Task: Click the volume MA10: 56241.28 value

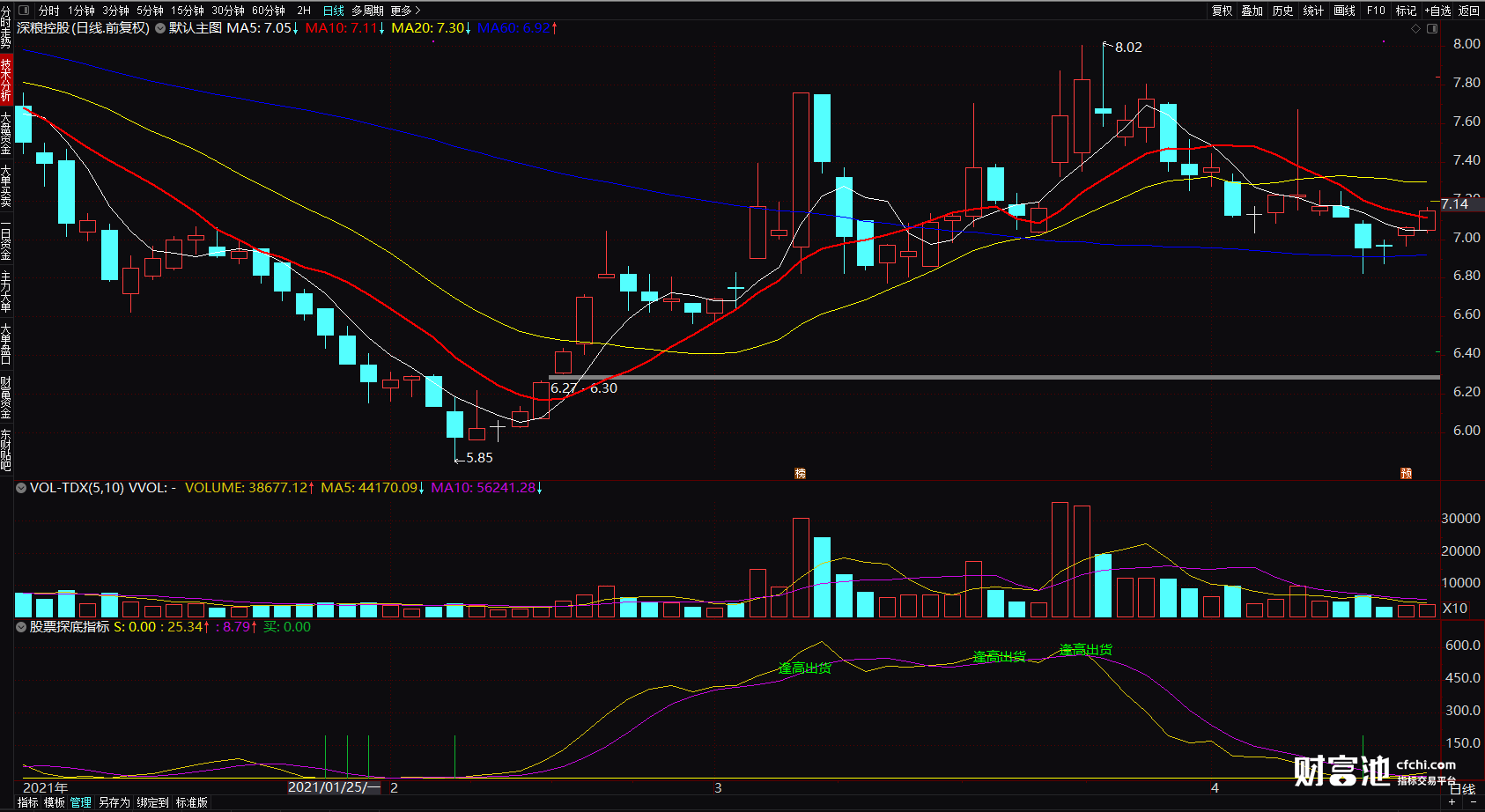Action: point(487,488)
